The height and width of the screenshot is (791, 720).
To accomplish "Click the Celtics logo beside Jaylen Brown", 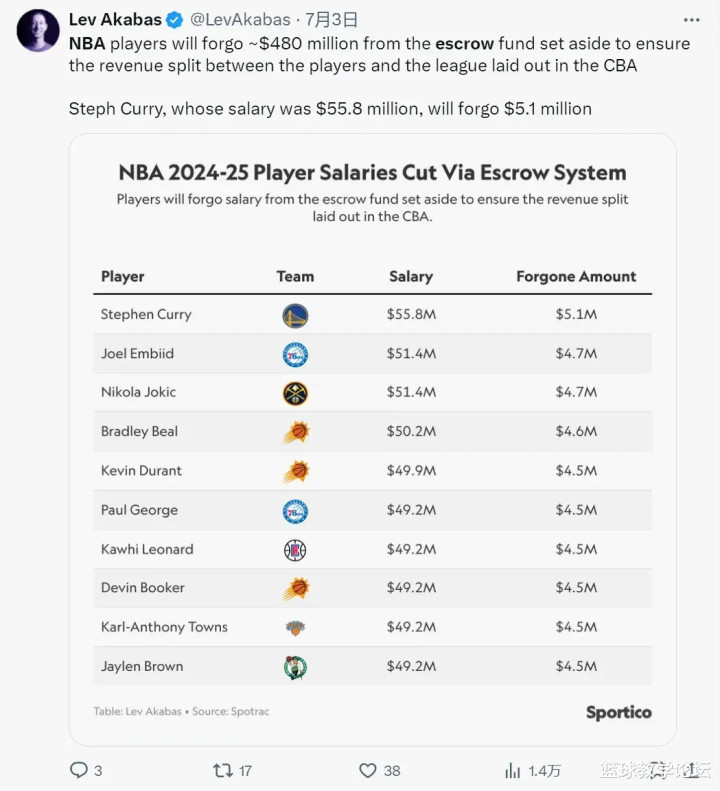I will pyautogui.click(x=295, y=667).
